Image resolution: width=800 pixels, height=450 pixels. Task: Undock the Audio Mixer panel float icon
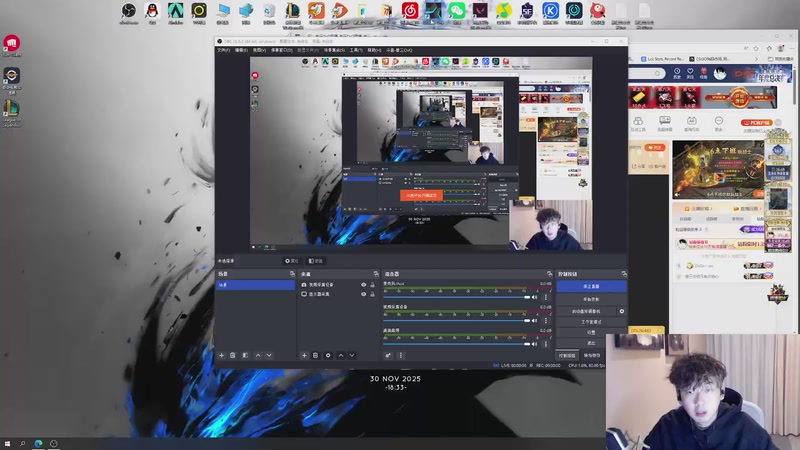(549, 274)
